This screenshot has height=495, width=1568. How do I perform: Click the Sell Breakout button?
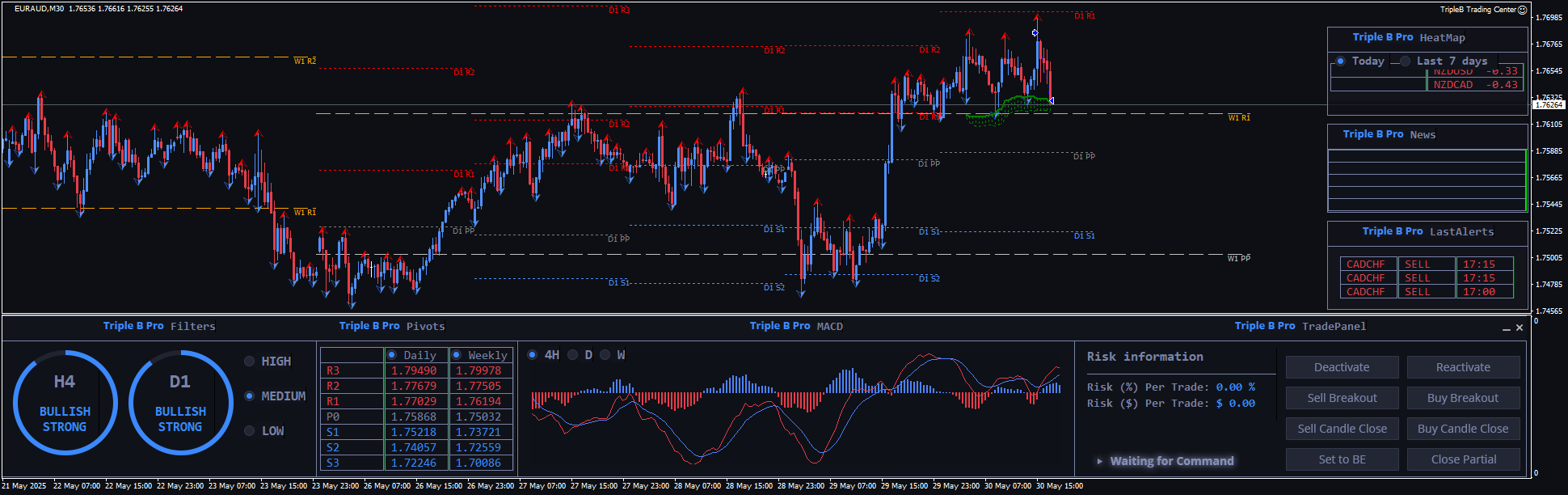click(x=1342, y=398)
